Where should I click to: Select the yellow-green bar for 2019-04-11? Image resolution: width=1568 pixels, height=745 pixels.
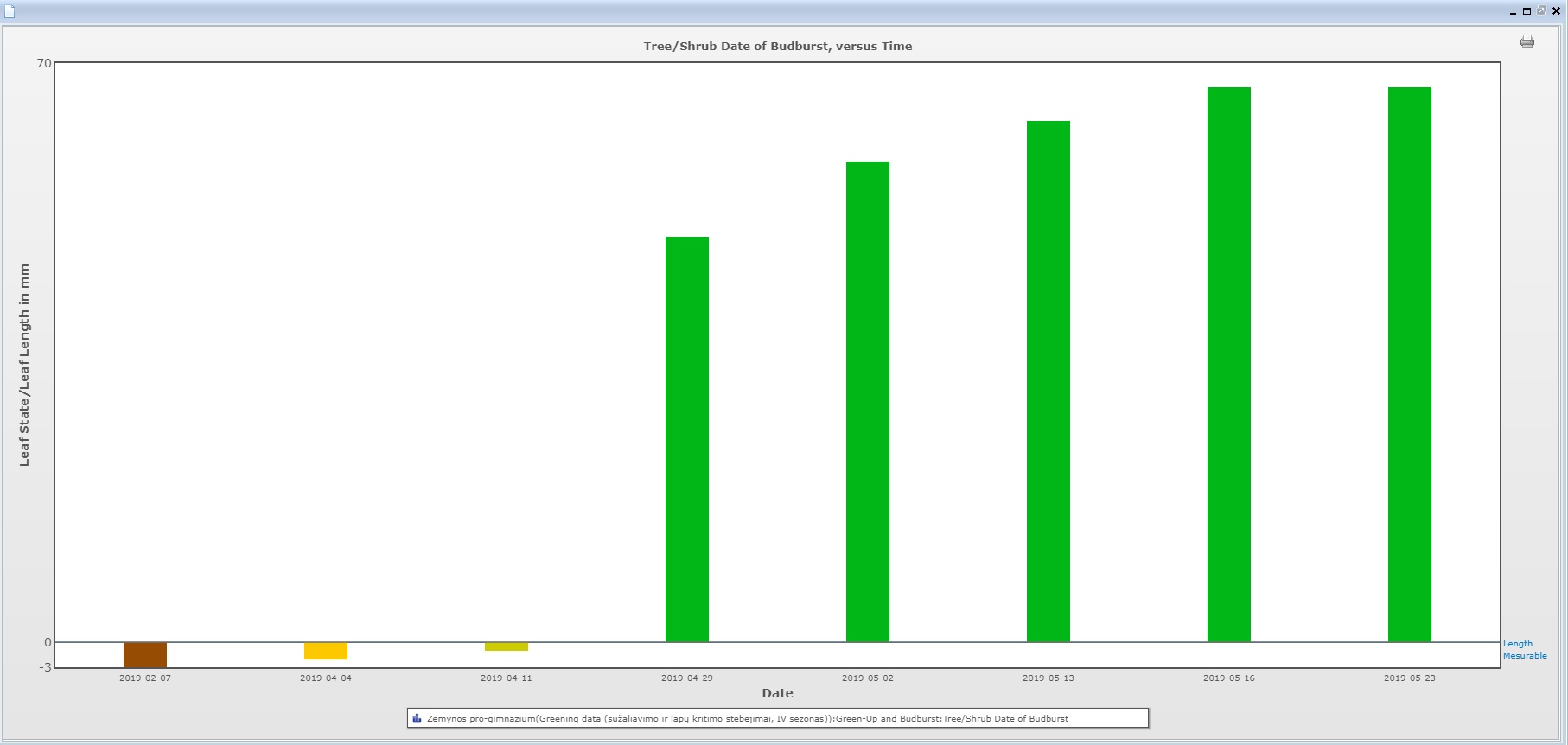(507, 646)
